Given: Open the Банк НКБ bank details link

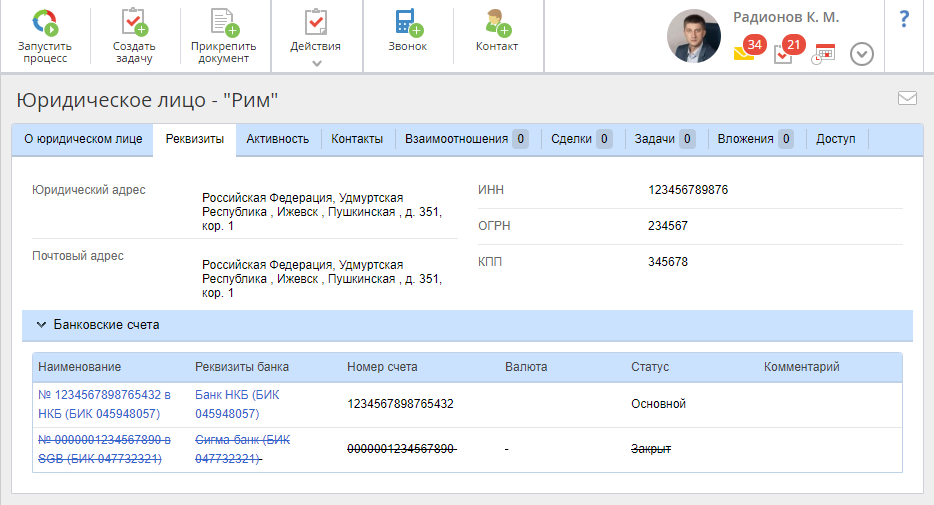Looking at the screenshot, I should pos(237,404).
